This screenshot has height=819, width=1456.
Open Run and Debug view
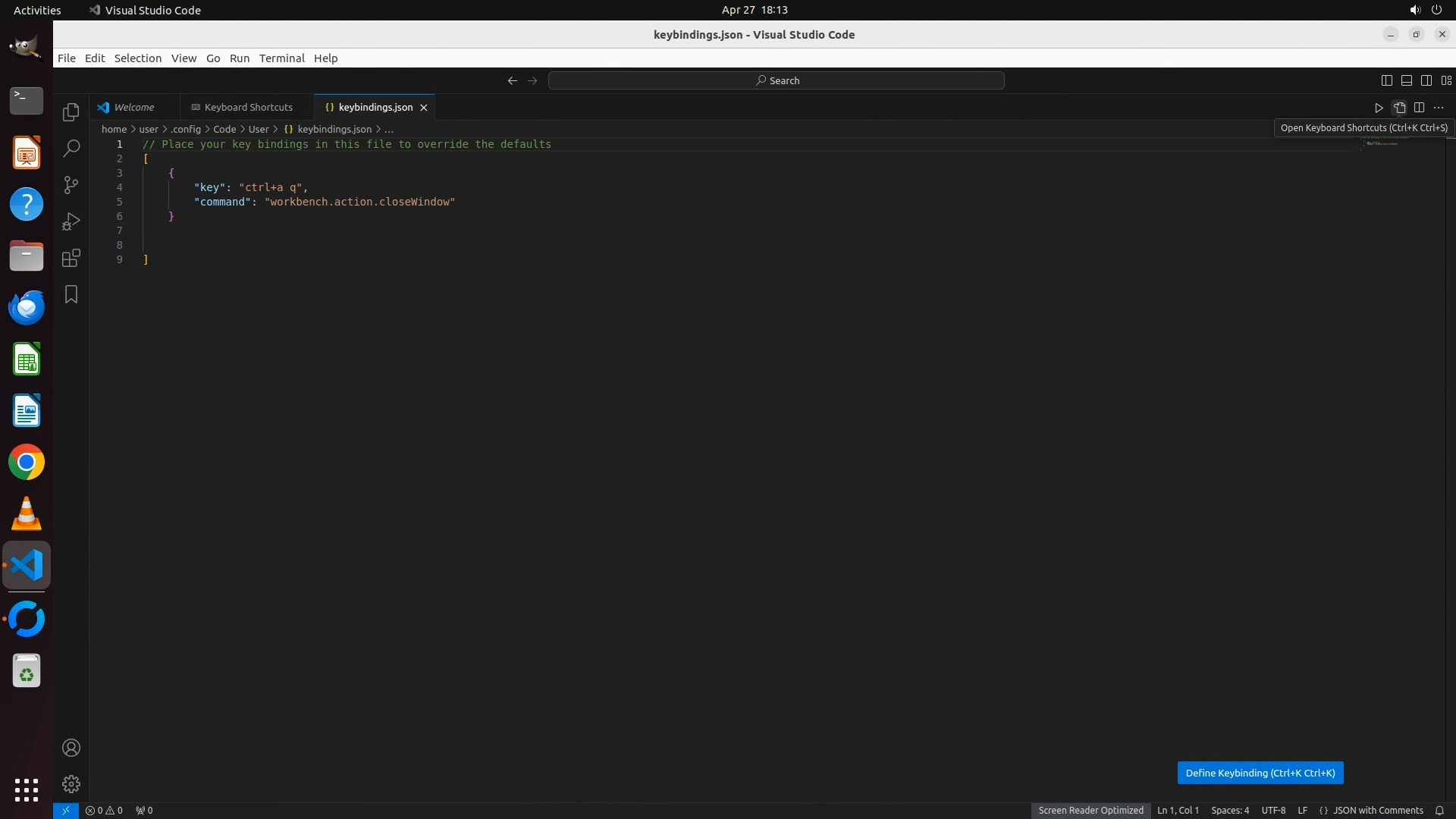(x=71, y=221)
